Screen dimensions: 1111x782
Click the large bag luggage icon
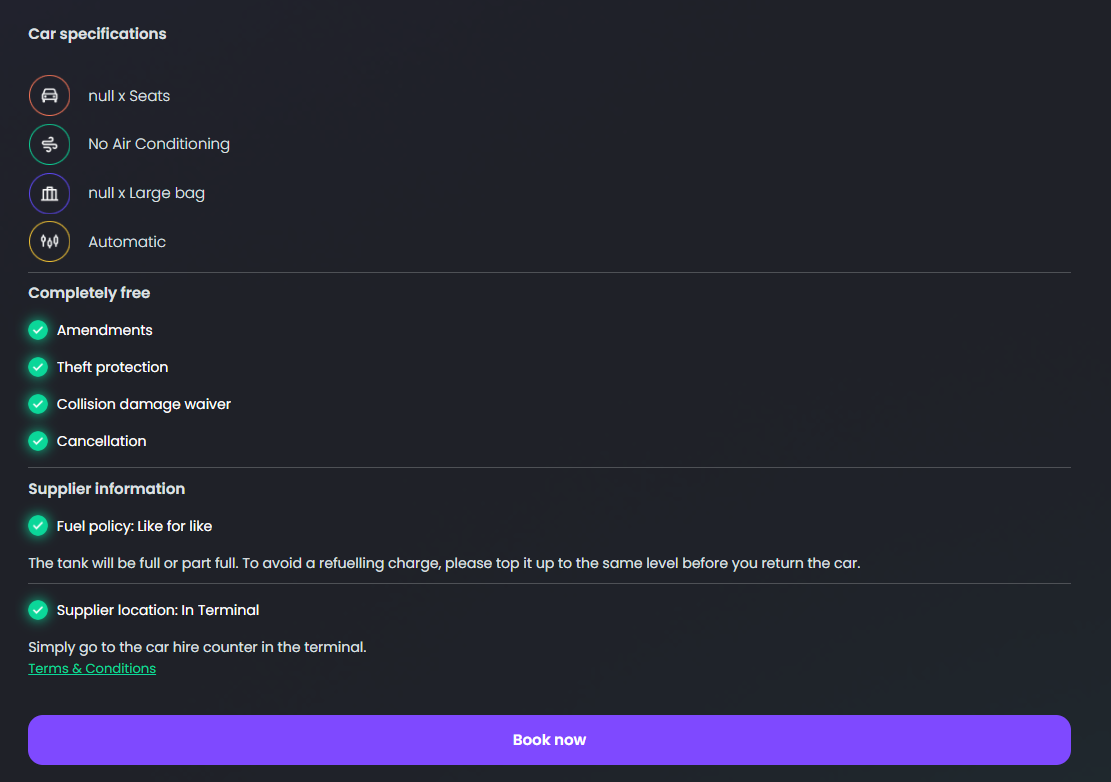click(x=49, y=193)
